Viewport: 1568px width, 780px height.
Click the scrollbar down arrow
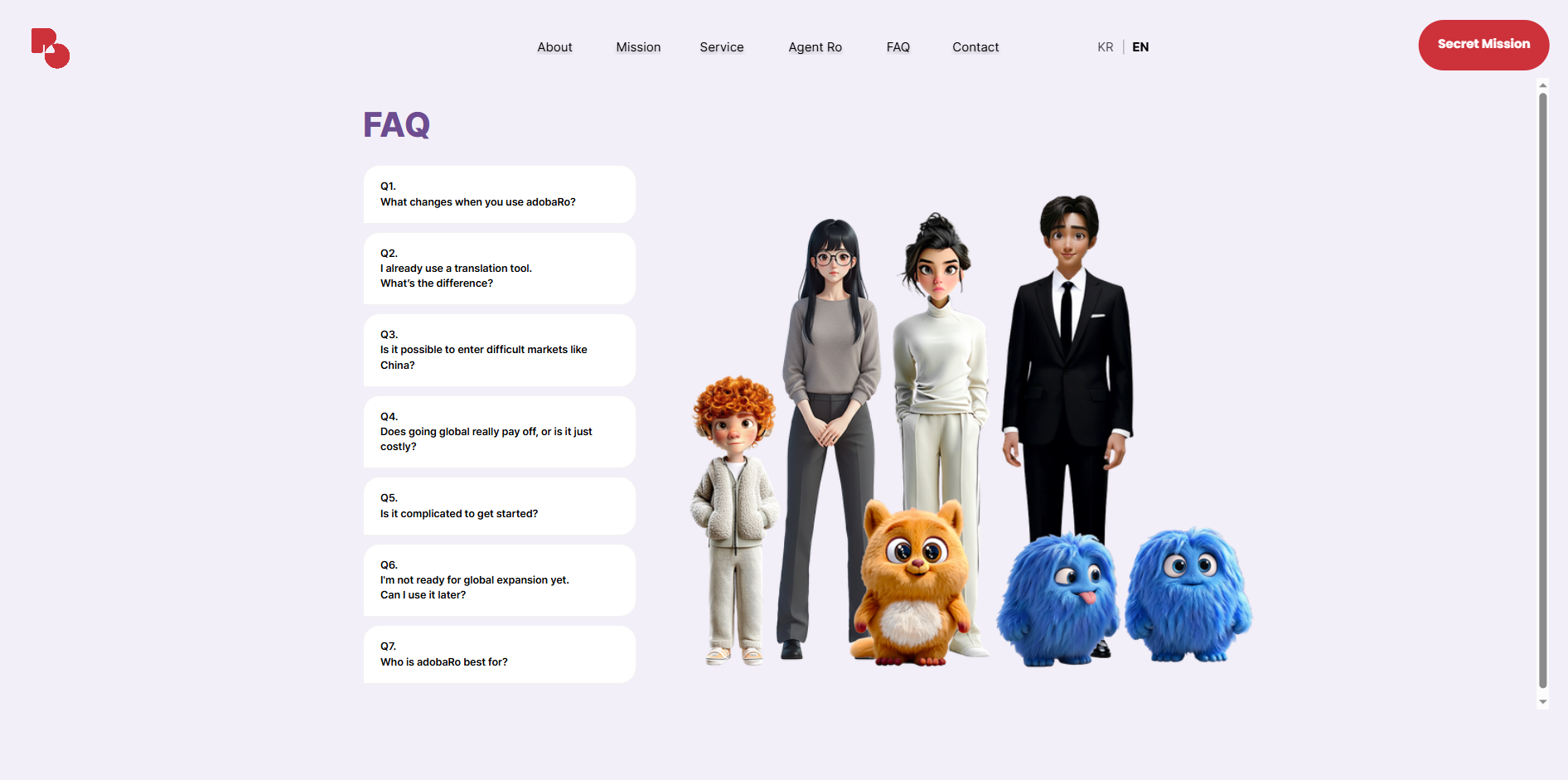click(x=1542, y=702)
